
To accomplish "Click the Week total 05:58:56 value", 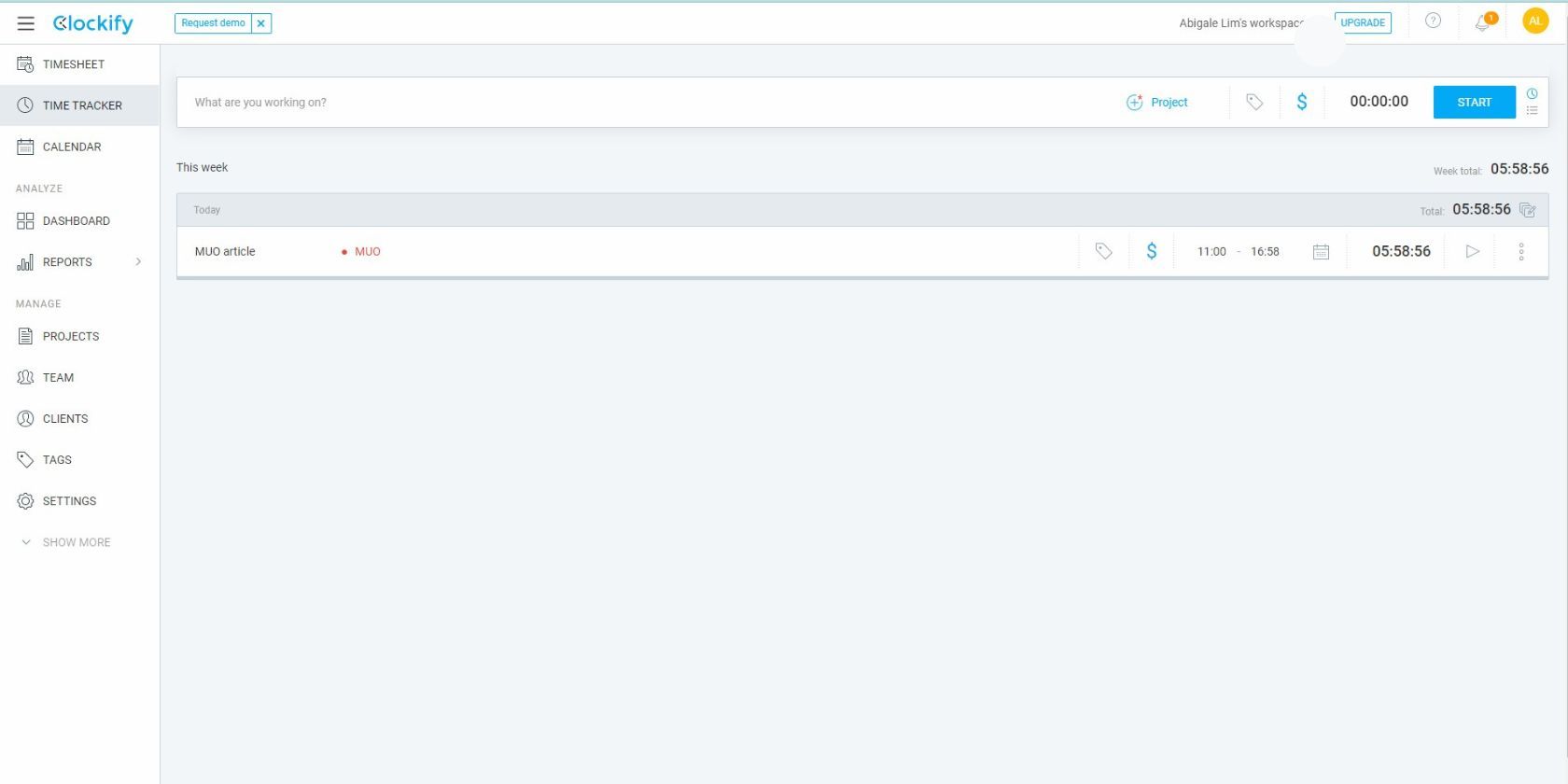I will coord(1519,169).
